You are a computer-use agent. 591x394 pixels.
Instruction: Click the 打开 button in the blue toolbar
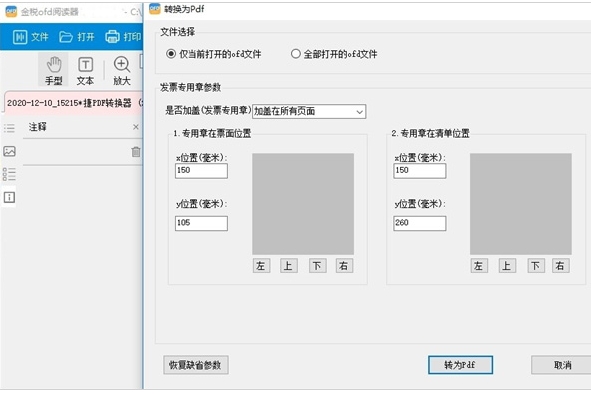click(x=77, y=37)
